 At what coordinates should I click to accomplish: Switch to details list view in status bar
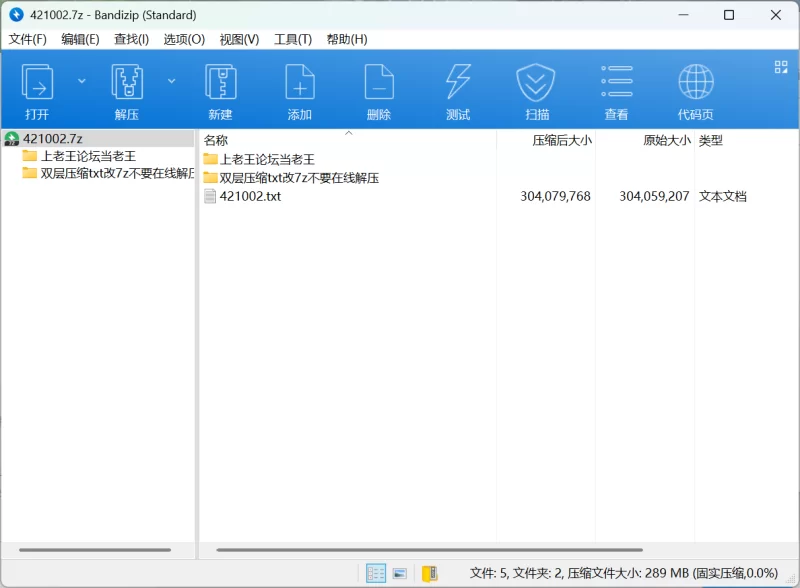click(376, 573)
